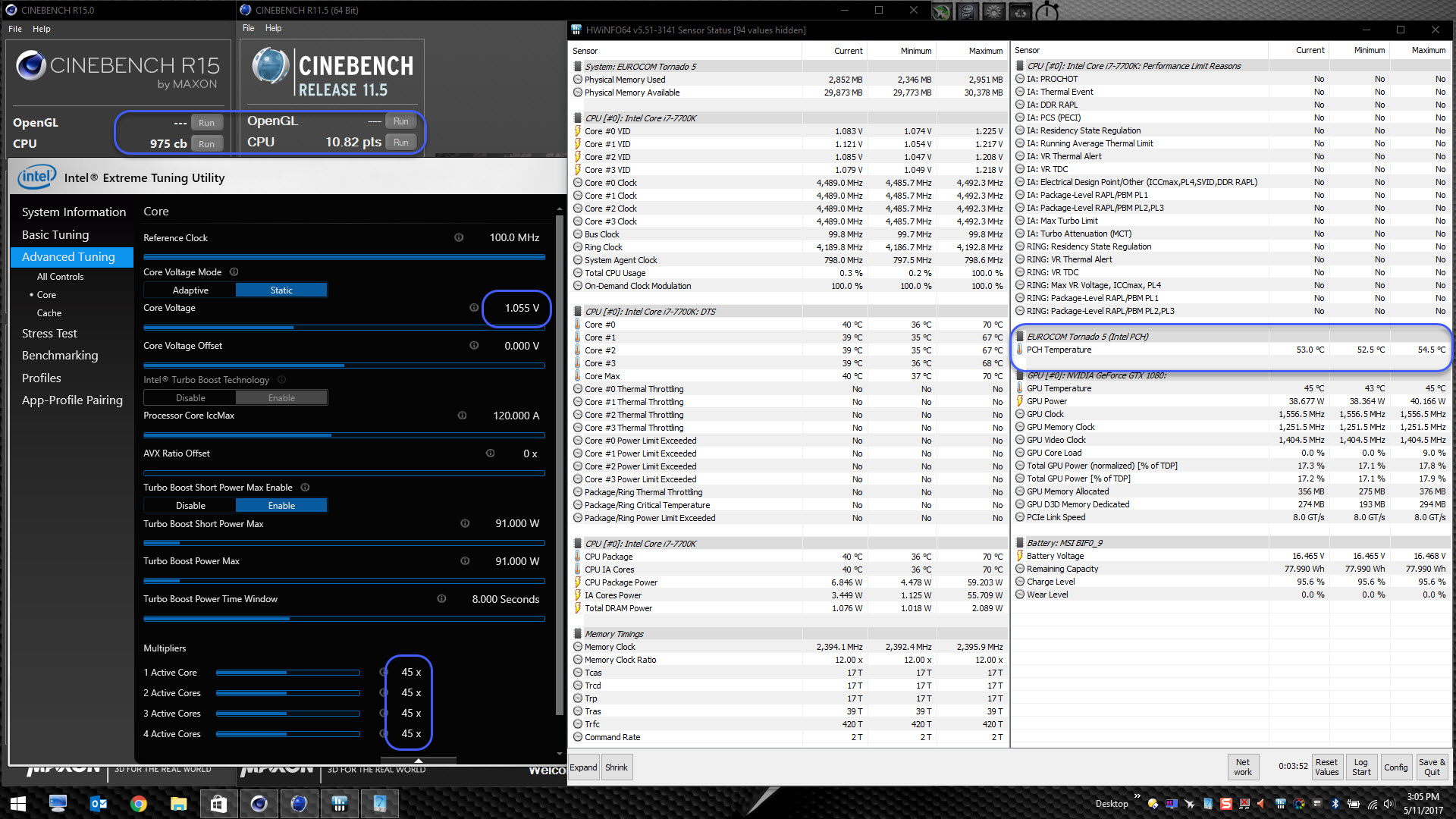Image resolution: width=1456 pixels, height=819 pixels.
Task: Click the info icon next to Reference Clock
Action: 459,237
